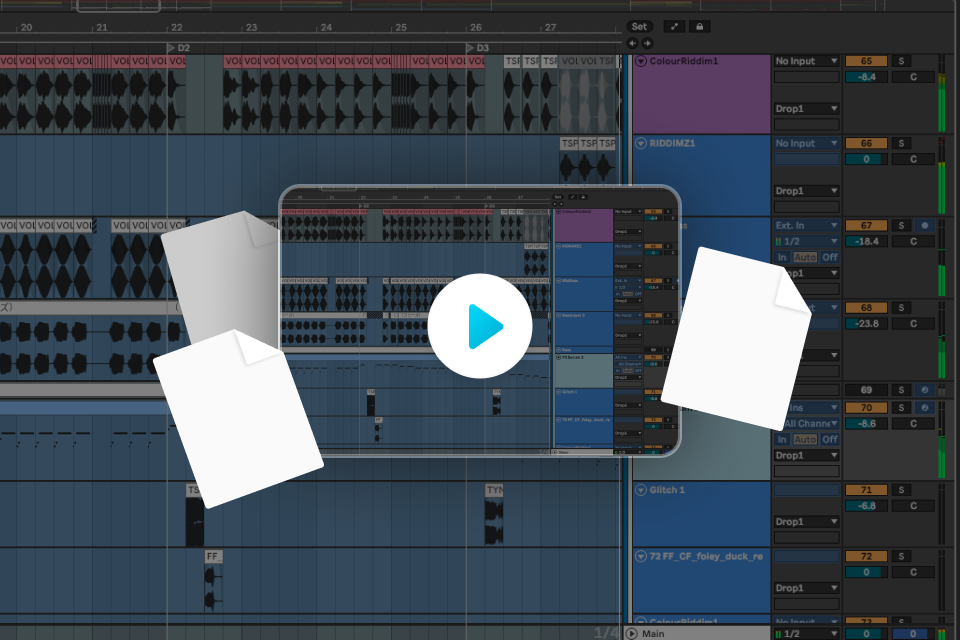Open RIDDIMZ1 No Input dropdown
Image resolution: width=960 pixels, height=640 pixels.
[x=806, y=143]
